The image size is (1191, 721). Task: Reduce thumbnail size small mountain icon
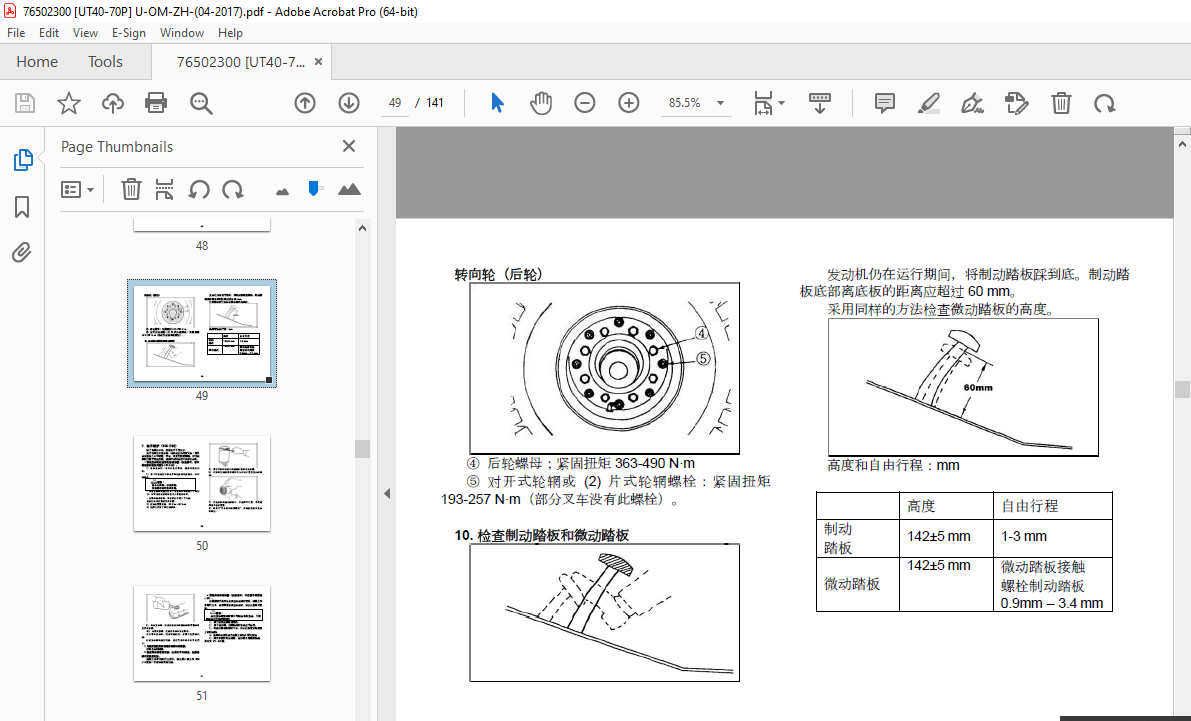click(x=283, y=191)
